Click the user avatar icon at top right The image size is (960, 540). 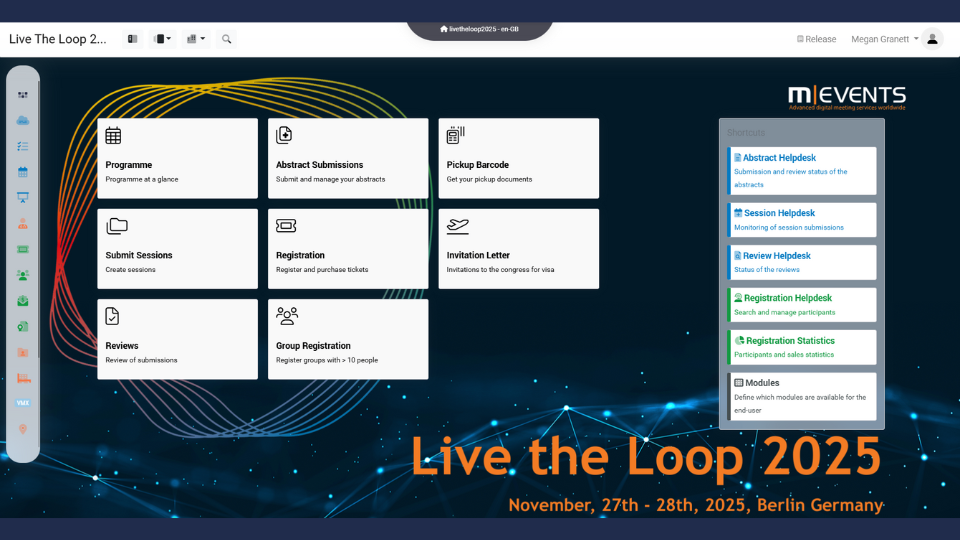point(932,39)
